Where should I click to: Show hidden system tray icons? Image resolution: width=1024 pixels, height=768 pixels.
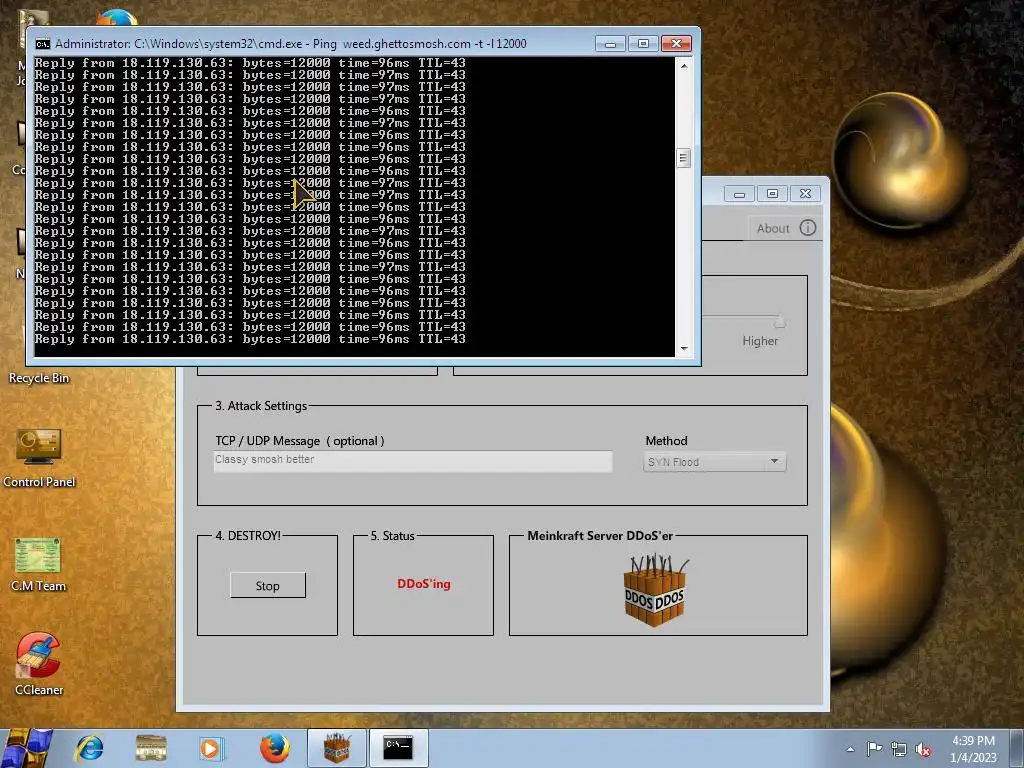tap(850, 749)
